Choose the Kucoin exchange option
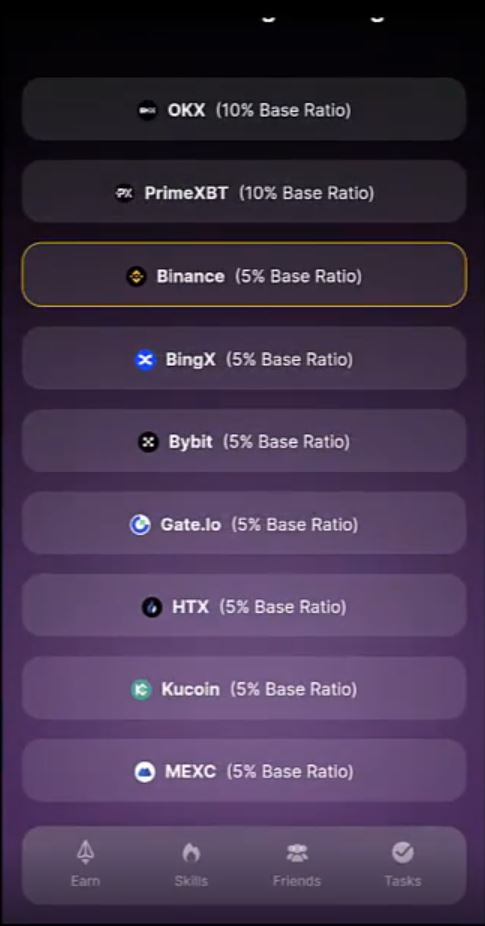The height and width of the screenshot is (926, 485). 244,688
